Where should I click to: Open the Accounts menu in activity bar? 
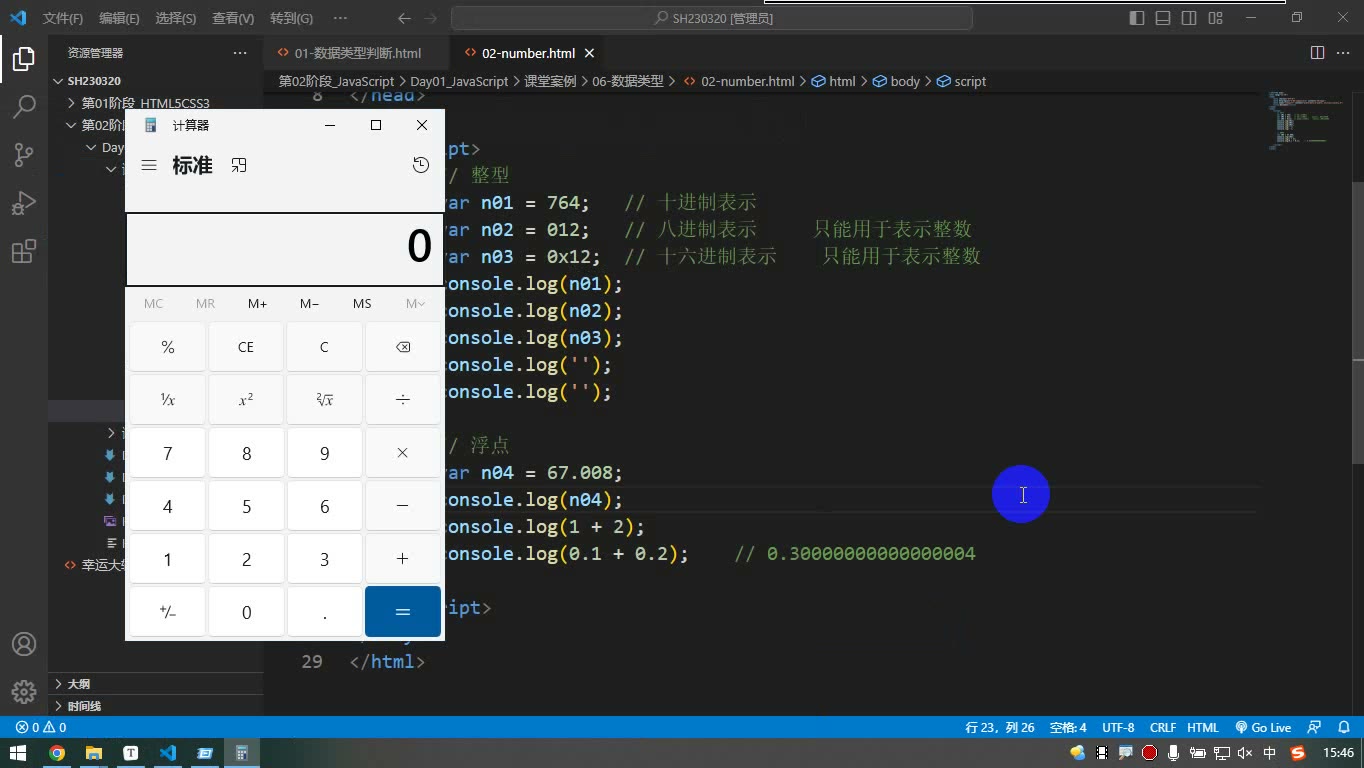(x=24, y=644)
